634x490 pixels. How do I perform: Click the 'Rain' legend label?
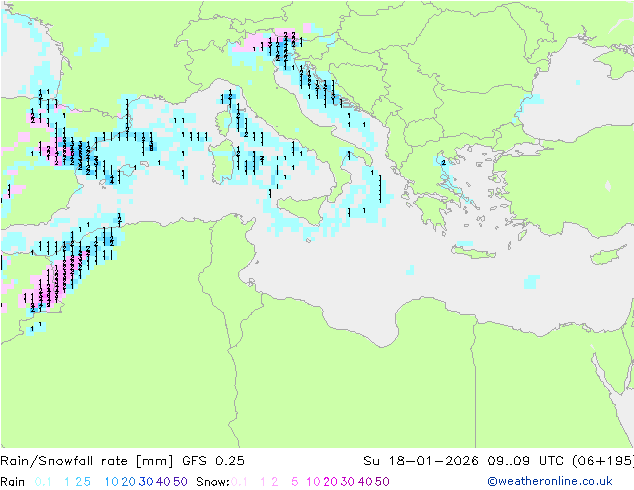click(x=13, y=482)
